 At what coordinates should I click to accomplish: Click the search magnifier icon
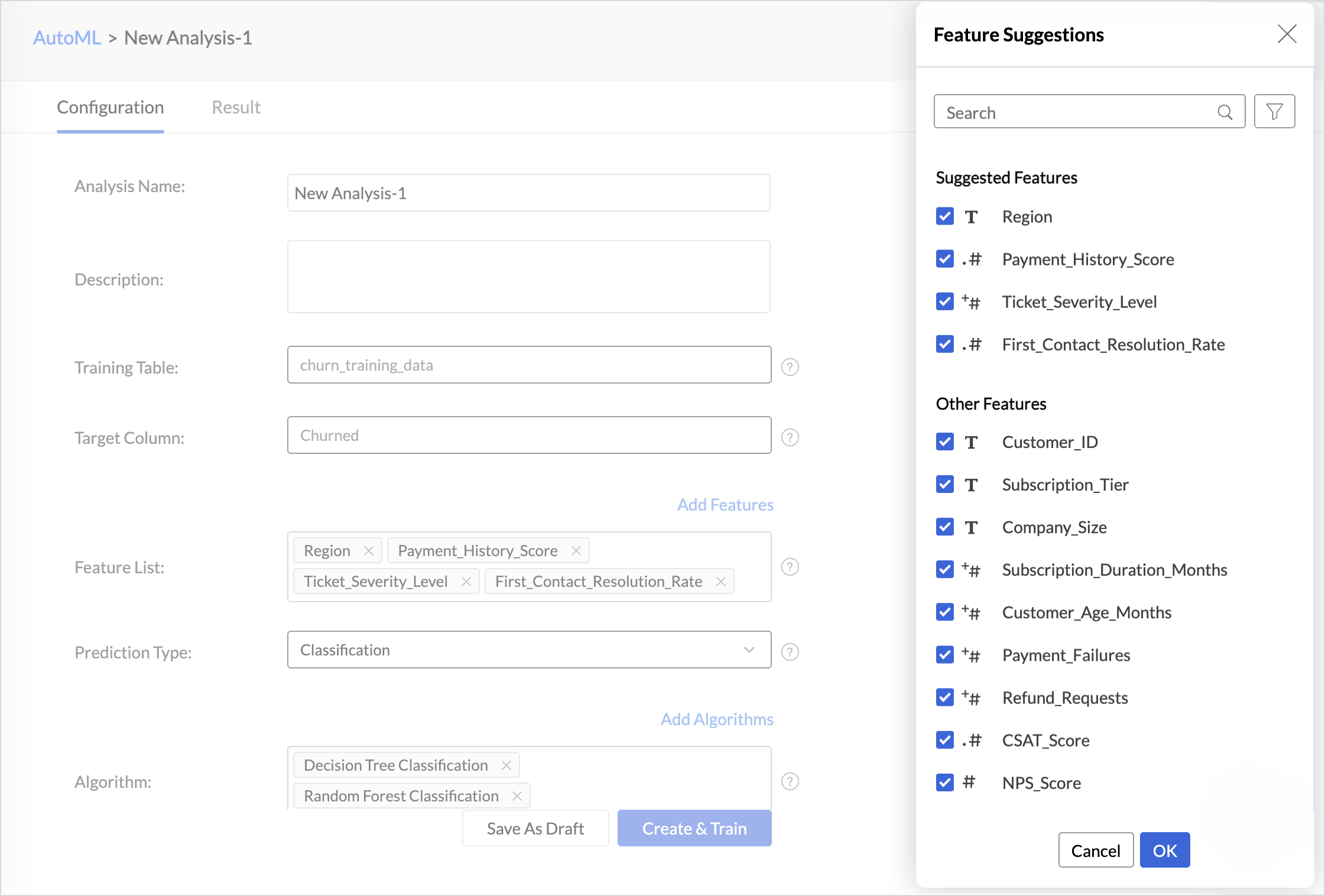1225,112
